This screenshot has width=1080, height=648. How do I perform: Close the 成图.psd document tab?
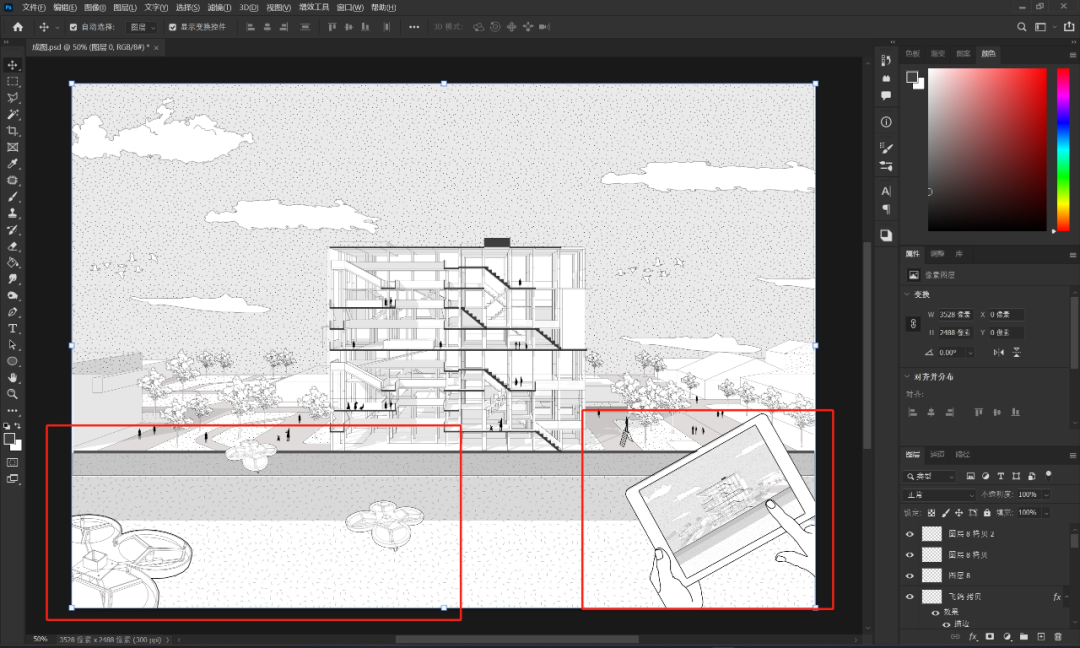tap(156, 48)
